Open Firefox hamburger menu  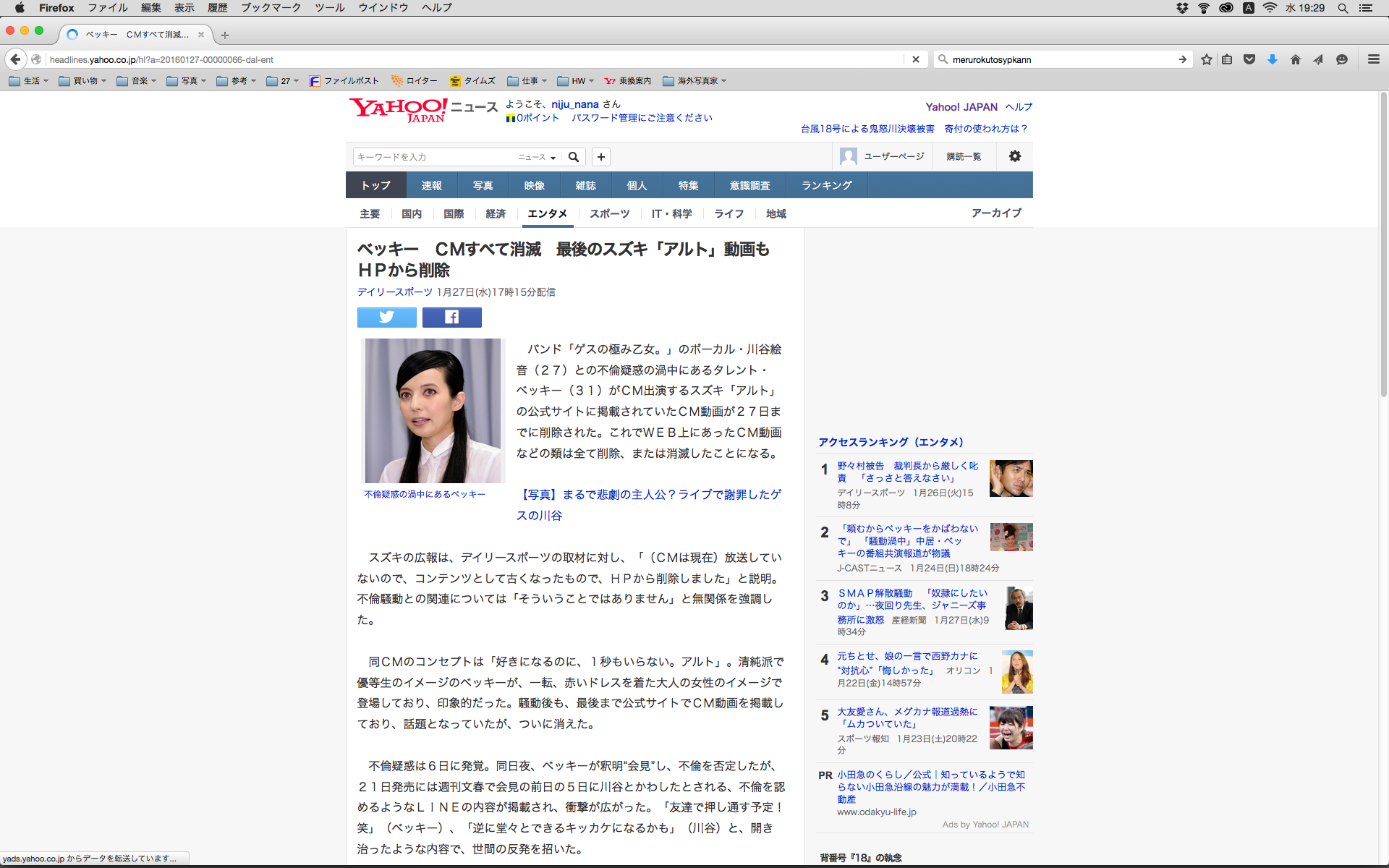(x=1373, y=59)
